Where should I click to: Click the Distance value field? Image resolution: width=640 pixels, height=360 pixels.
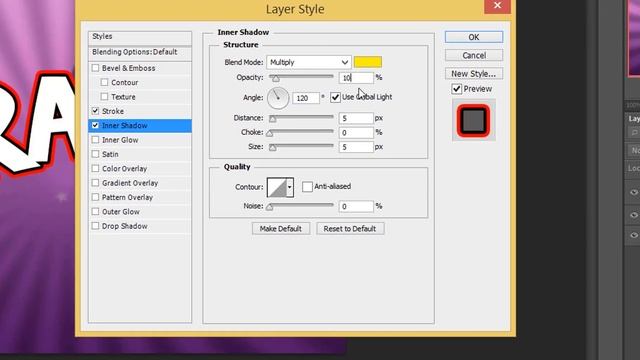[356, 118]
